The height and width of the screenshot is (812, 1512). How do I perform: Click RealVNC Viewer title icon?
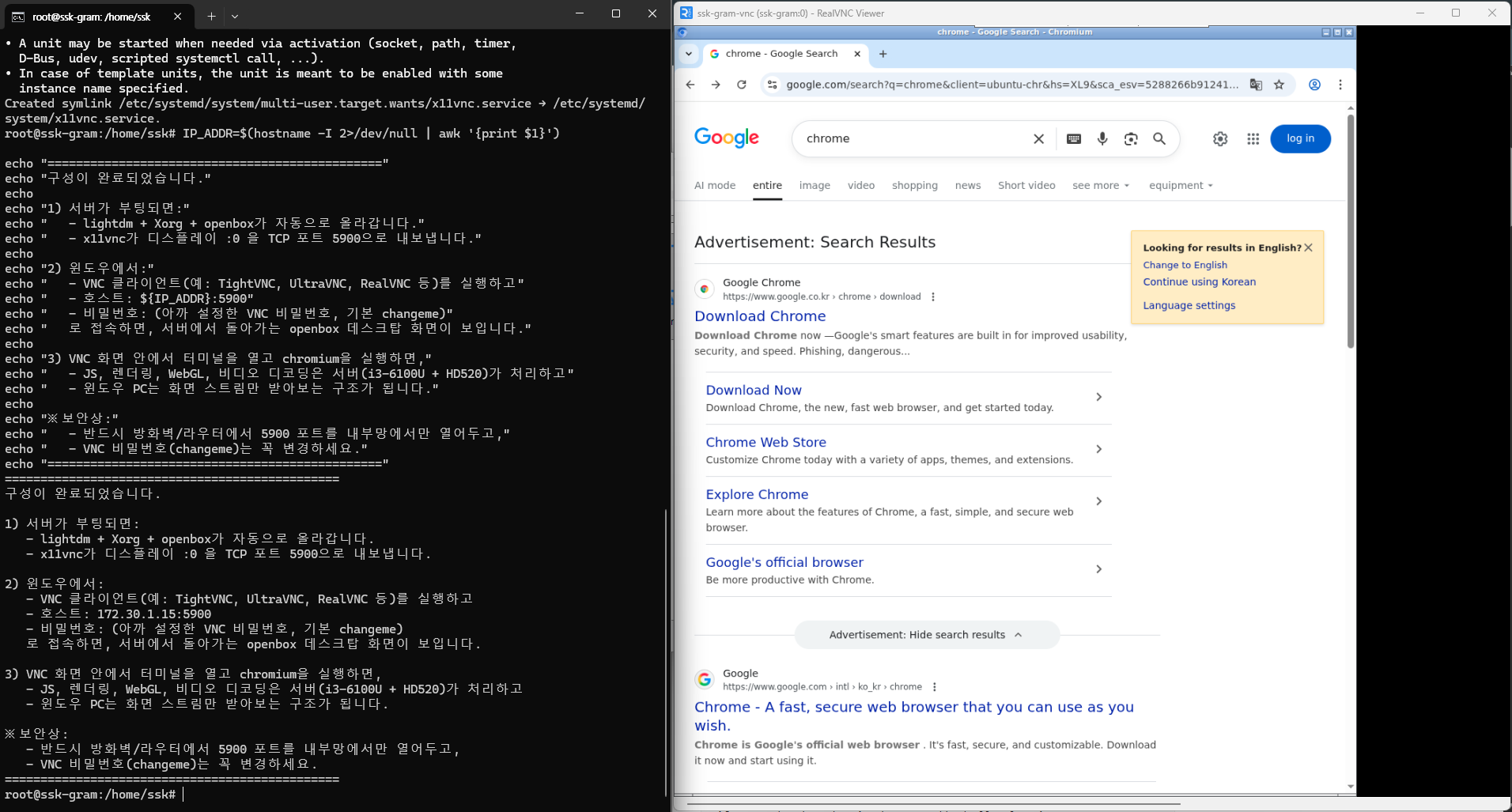tap(686, 13)
